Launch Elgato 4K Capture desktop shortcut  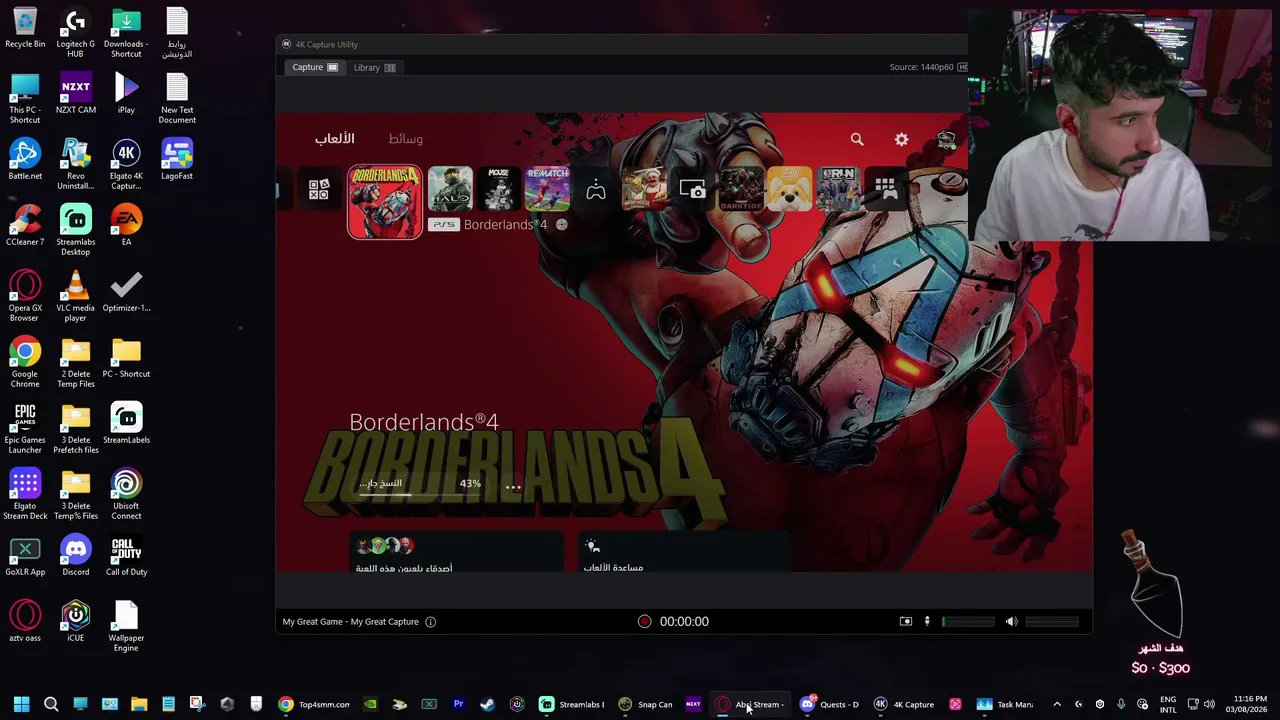[126, 165]
